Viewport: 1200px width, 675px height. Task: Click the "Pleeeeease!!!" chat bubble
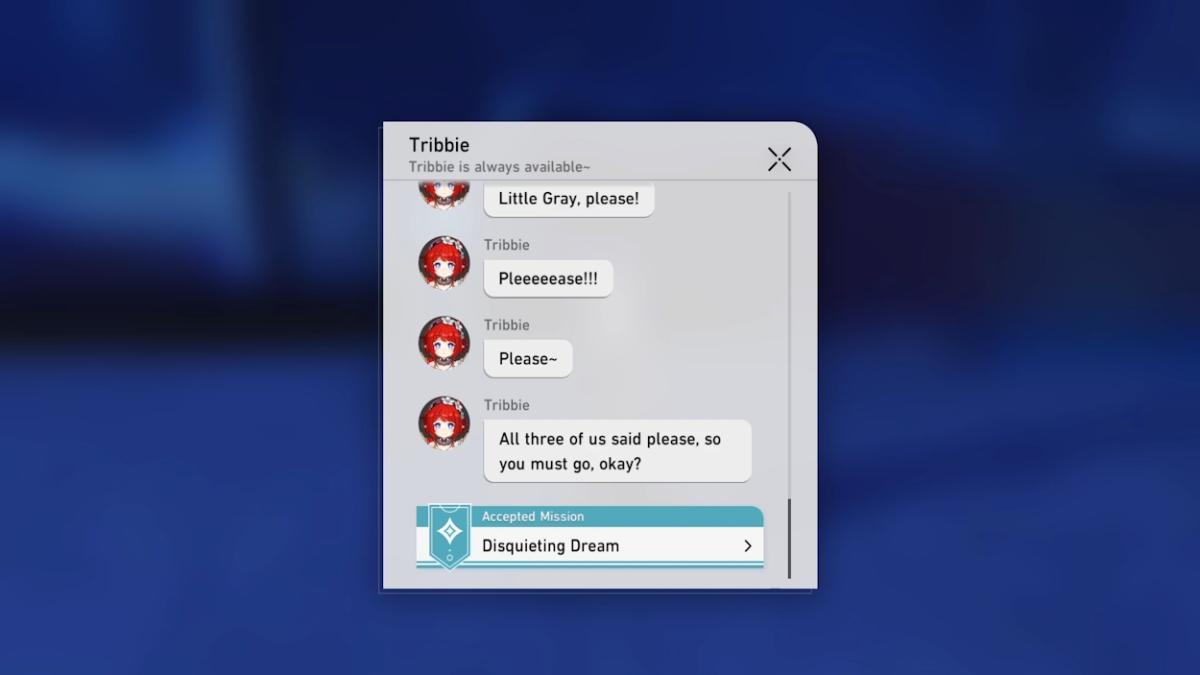coord(548,279)
